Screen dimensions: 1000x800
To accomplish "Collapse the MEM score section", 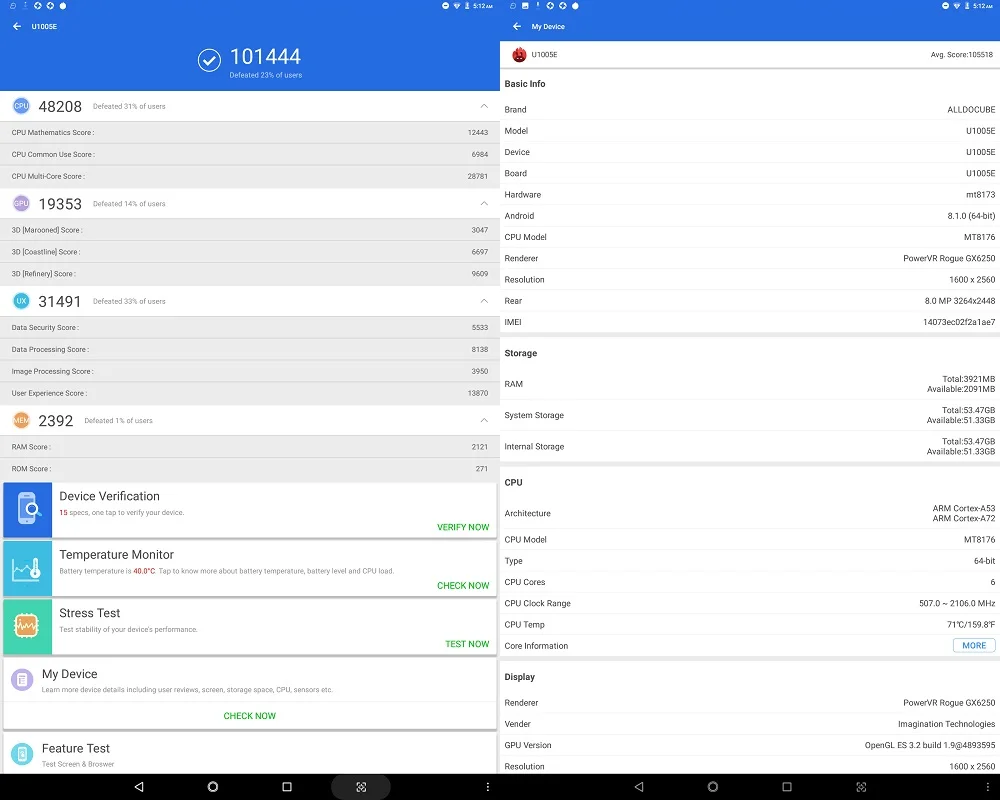I will click(484, 420).
